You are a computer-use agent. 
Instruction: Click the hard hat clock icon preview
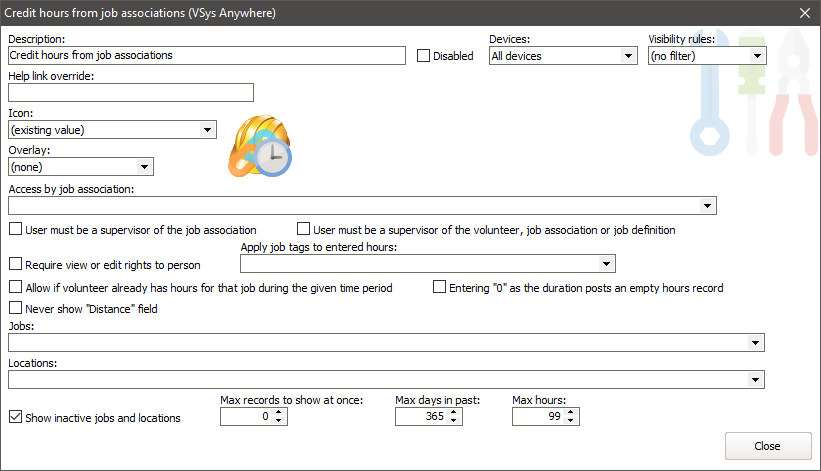260,149
